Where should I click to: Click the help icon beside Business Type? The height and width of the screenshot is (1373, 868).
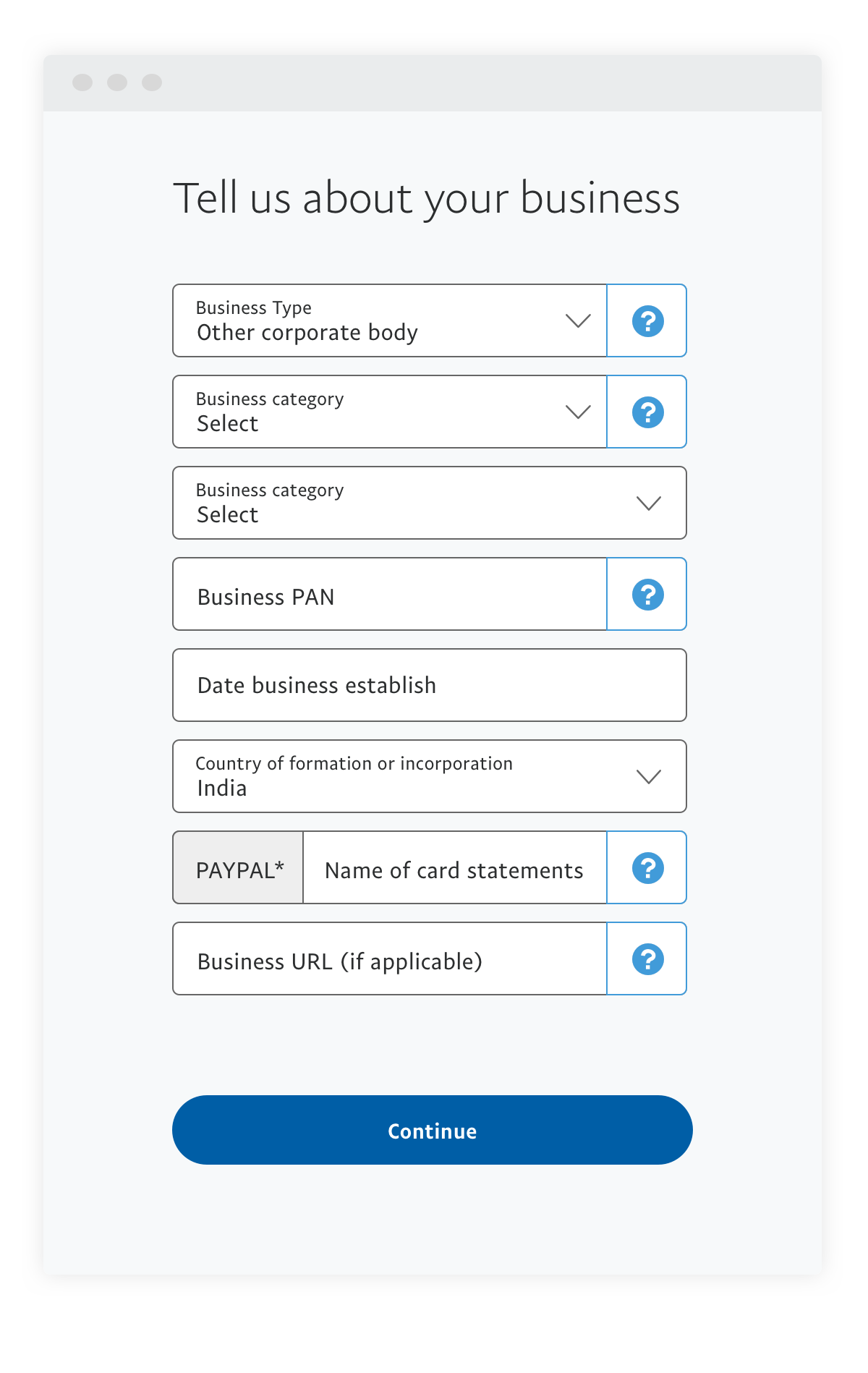[647, 321]
